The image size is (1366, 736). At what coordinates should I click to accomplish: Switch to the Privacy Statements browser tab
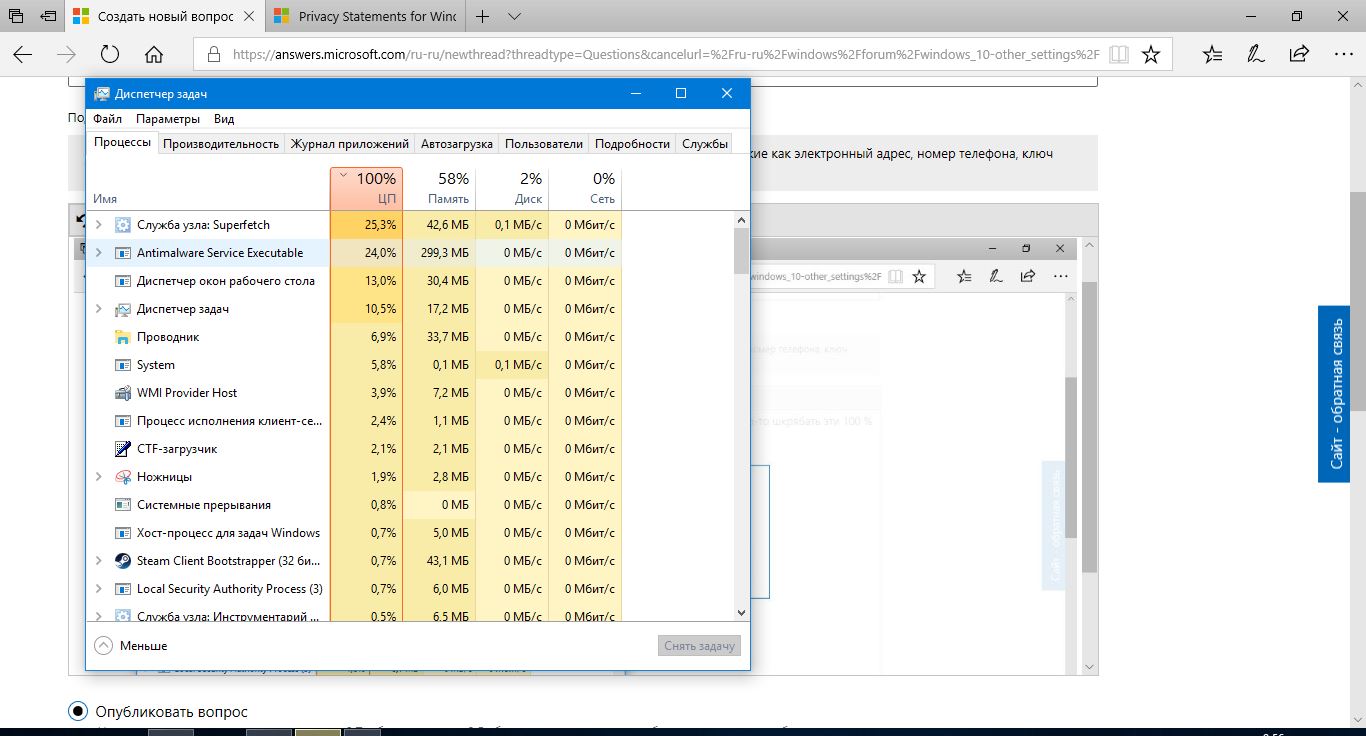[x=364, y=17]
